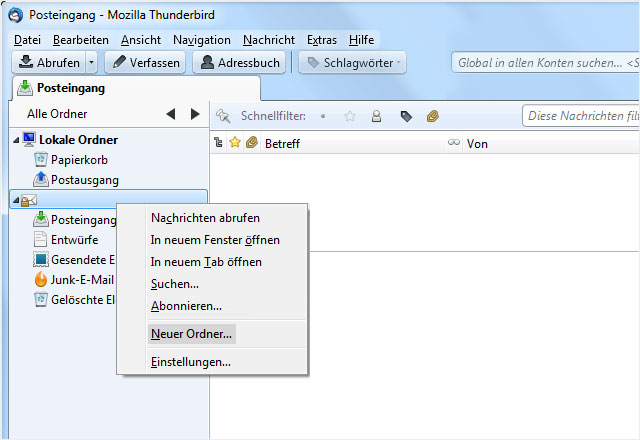Open the Schlagwörter dropdown
Viewport: 640px width, 440px height.
coord(353,62)
